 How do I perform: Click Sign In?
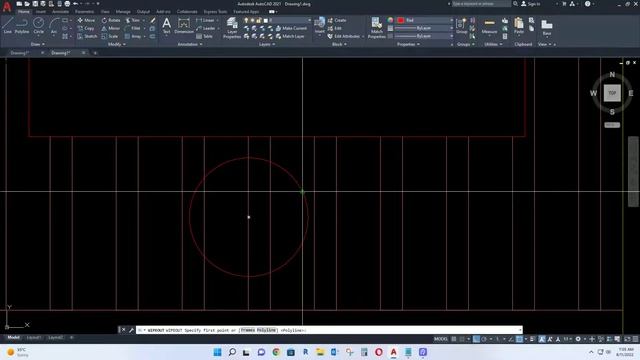[x=531, y=4]
